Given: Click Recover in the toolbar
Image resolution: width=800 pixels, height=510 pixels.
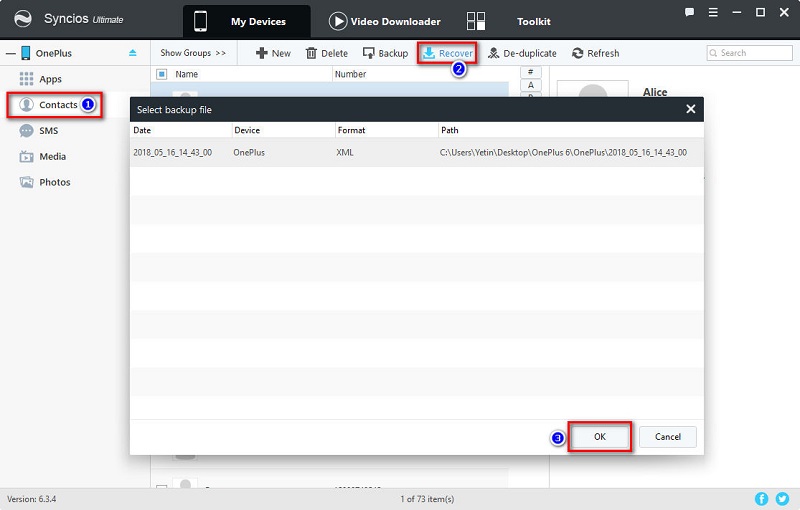Looking at the screenshot, I should click(x=447, y=53).
